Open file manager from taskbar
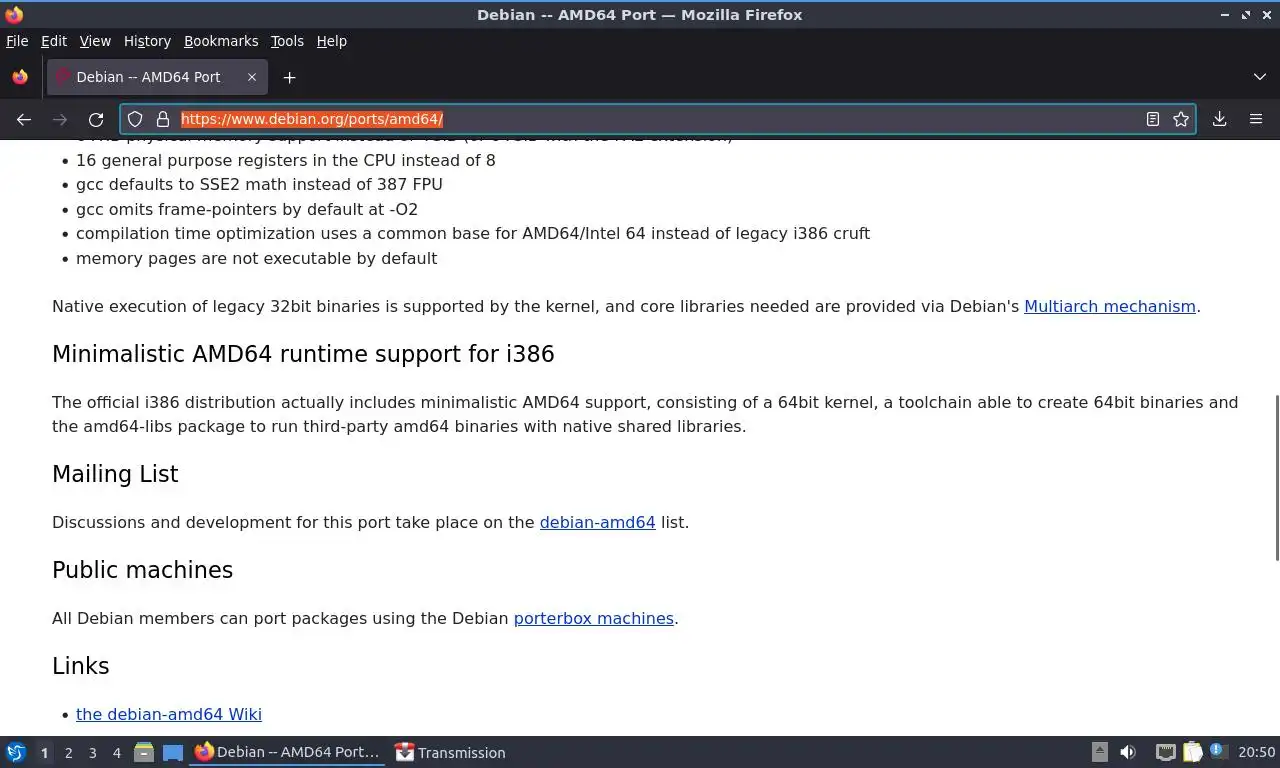 coord(144,752)
